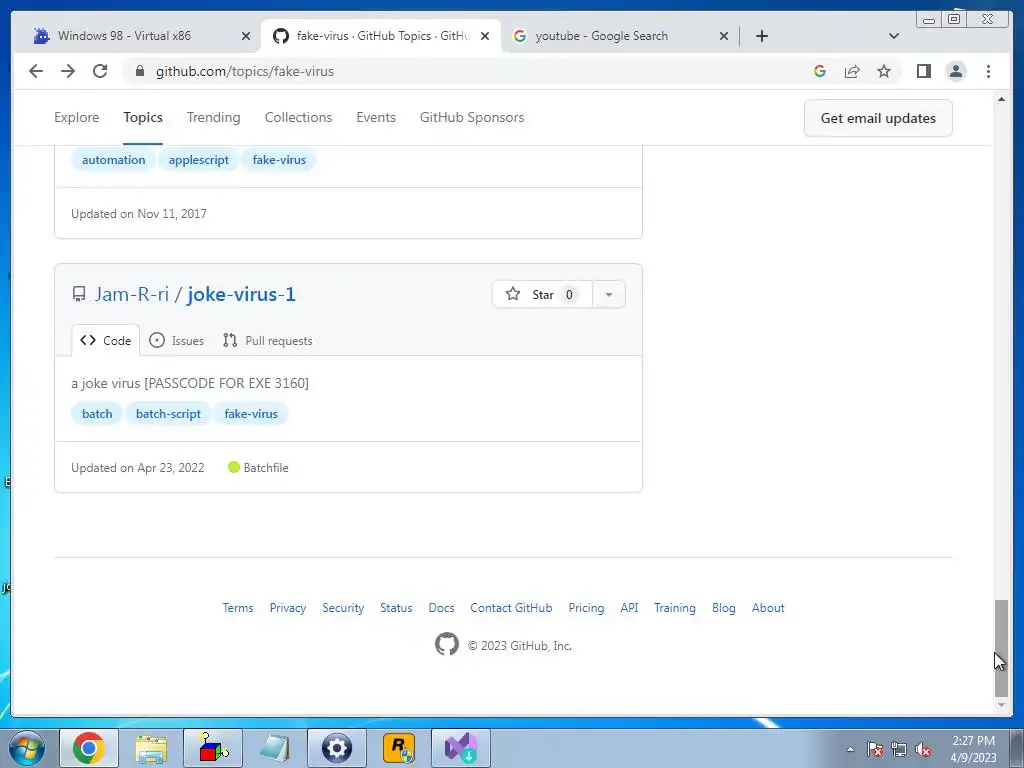Select the batch-script topic tag

pyautogui.click(x=168, y=414)
